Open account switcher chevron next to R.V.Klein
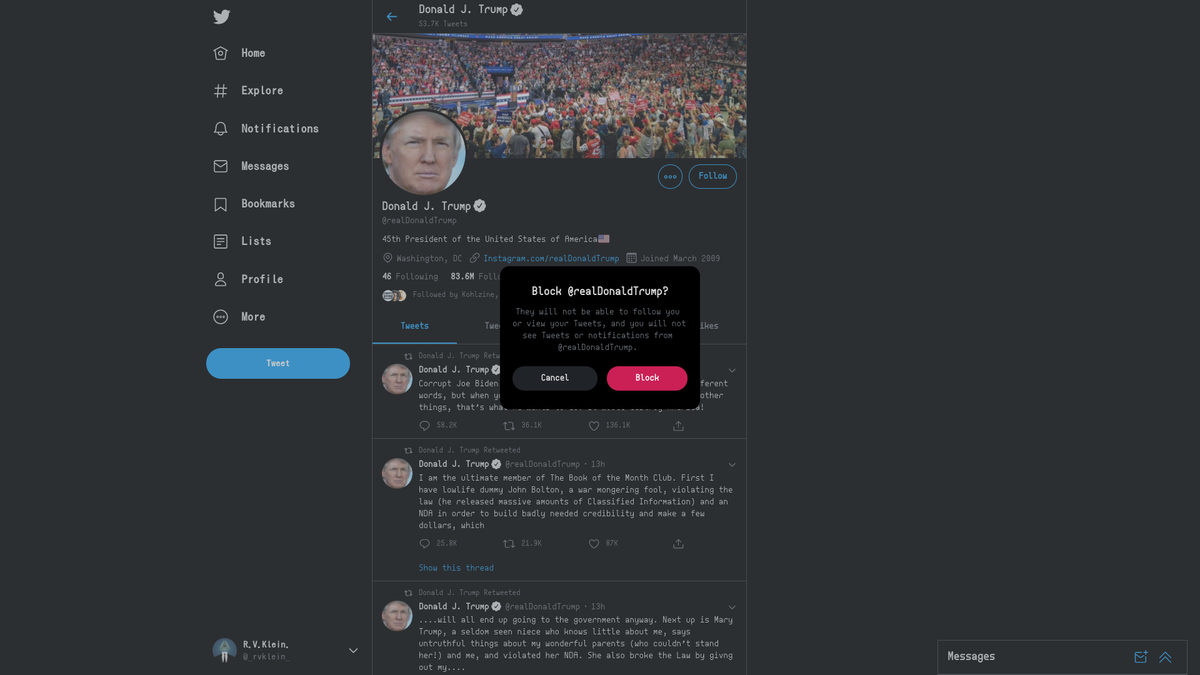This screenshot has width=1200, height=675. pyautogui.click(x=353, y=650)
